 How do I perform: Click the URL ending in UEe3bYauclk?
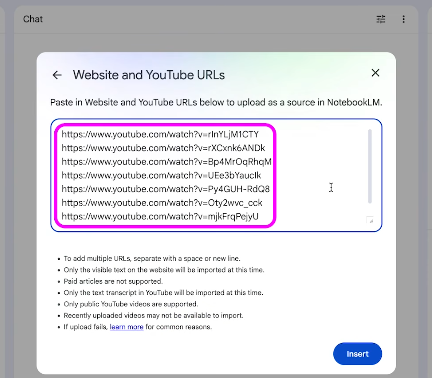pos(161,175)
